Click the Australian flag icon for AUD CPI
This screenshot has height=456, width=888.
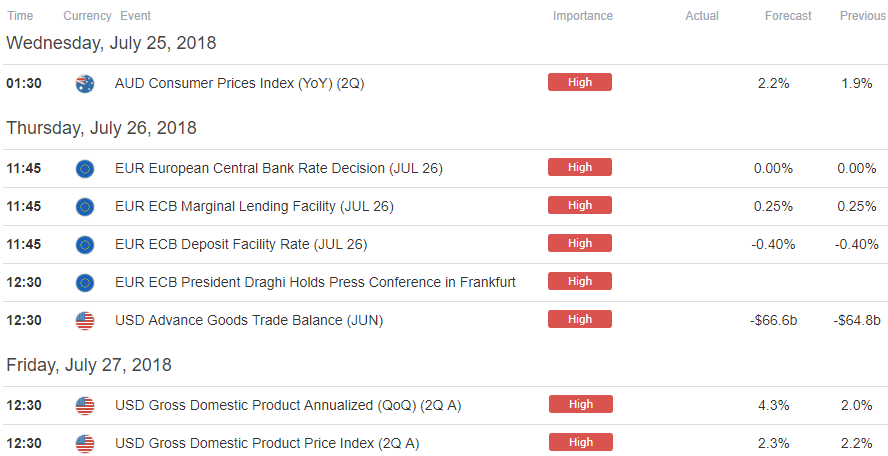(x=85, y=84)
